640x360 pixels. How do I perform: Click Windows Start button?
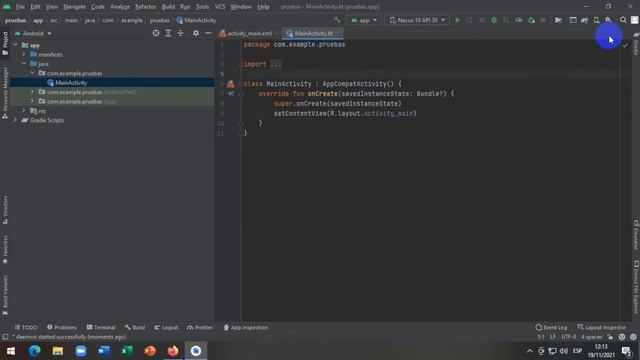(11, 351)
